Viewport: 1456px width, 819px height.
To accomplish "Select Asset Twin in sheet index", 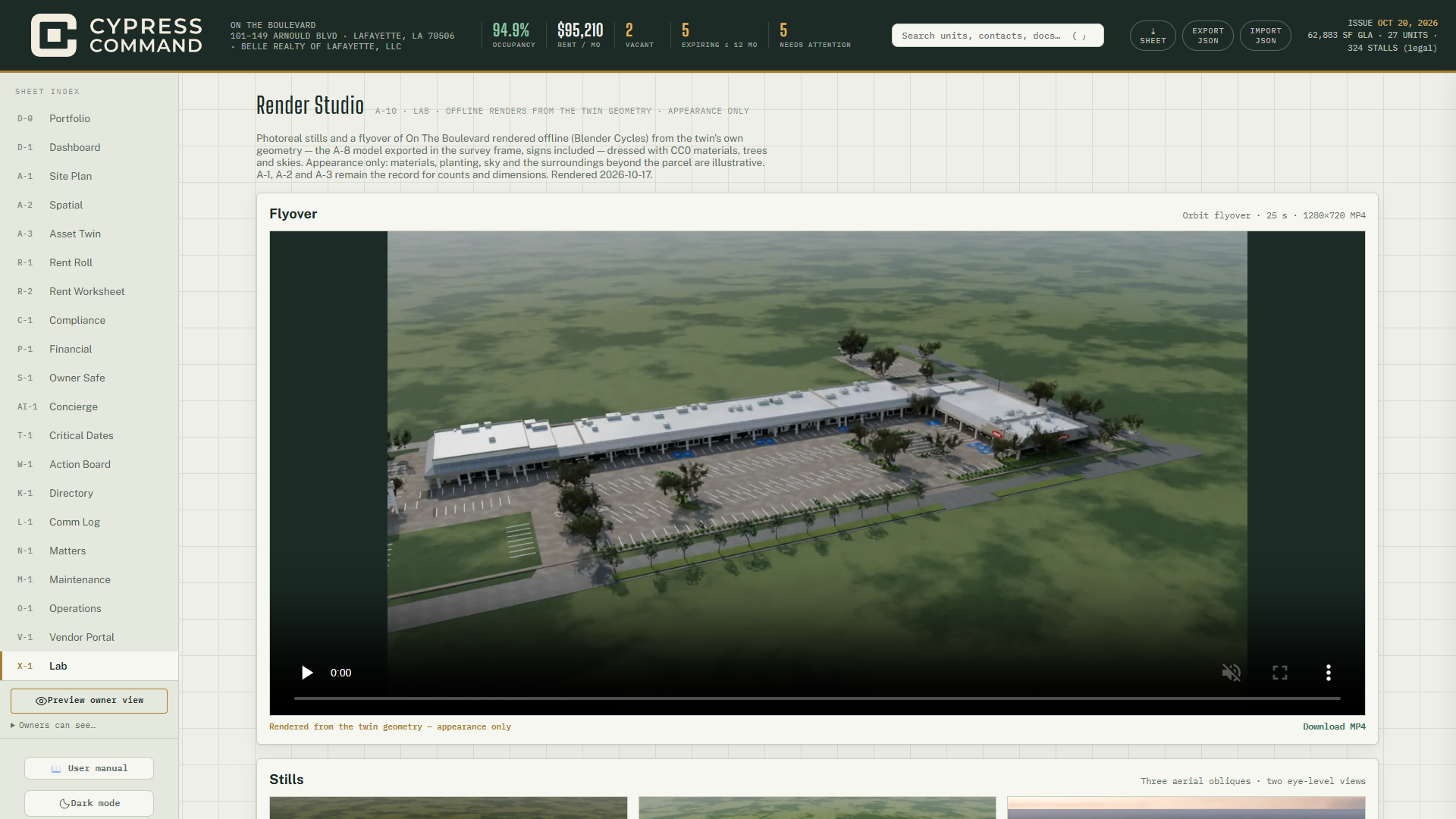I will [89, 234].
